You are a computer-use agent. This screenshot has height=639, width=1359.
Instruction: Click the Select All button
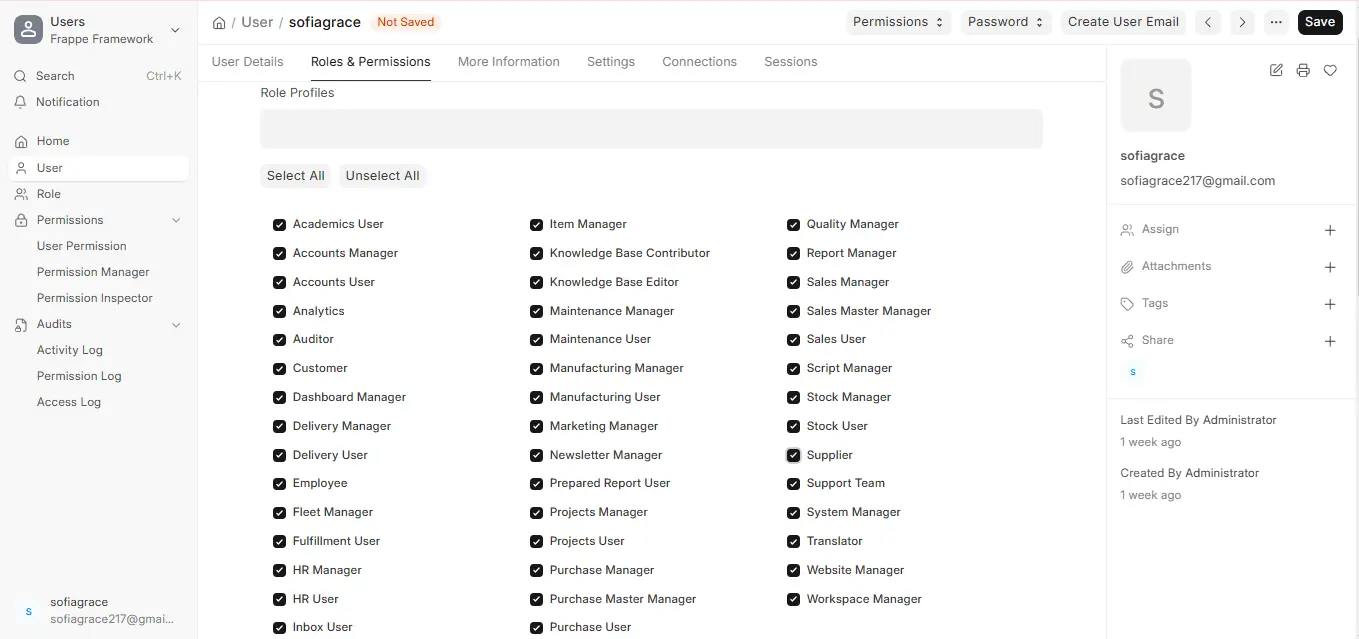coord(295,176)
